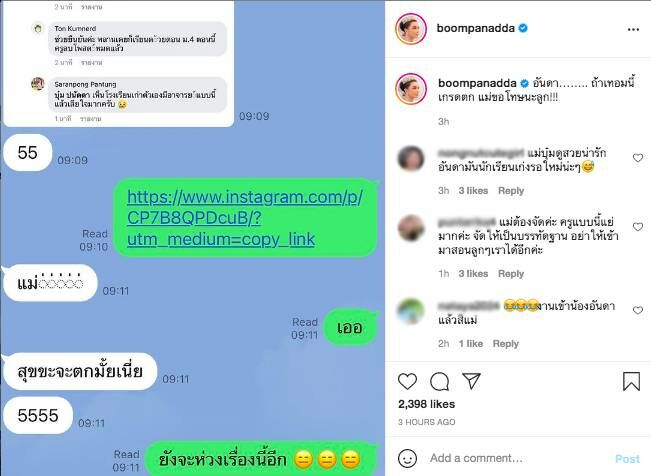Open boompanadda profile picture in header
Image resolution: width=651 pixels, height=476 pixels.
[411, 29]
